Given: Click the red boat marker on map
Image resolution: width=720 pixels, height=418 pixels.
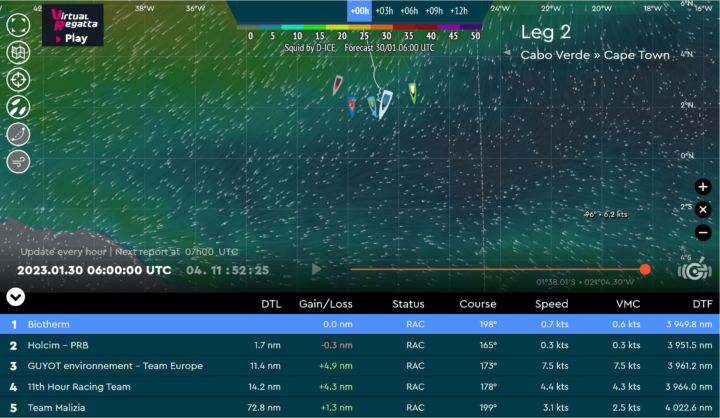Looking at the screenshot, I should click(x=338, y=85).
